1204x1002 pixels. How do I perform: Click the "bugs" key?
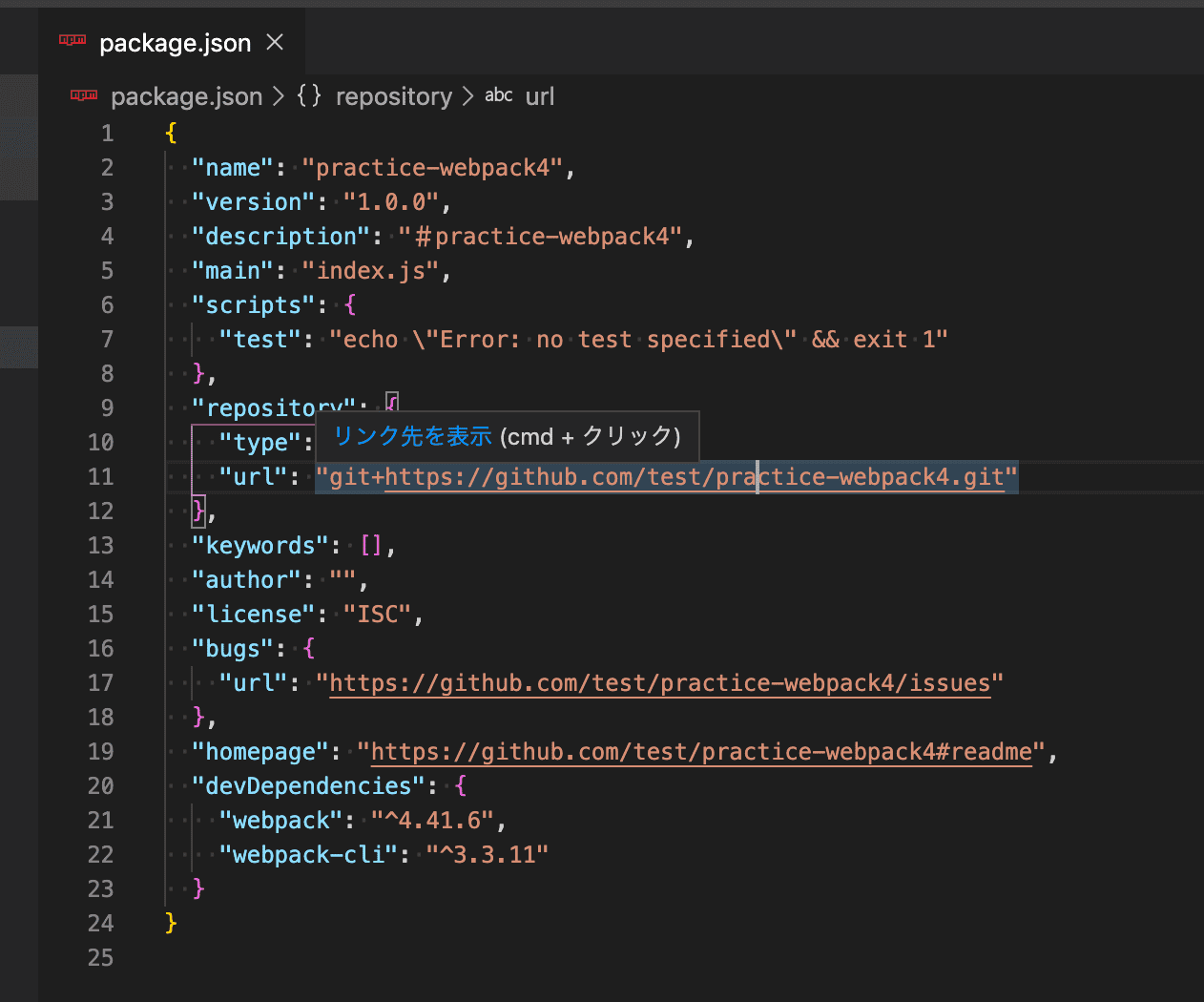point(233,648)
